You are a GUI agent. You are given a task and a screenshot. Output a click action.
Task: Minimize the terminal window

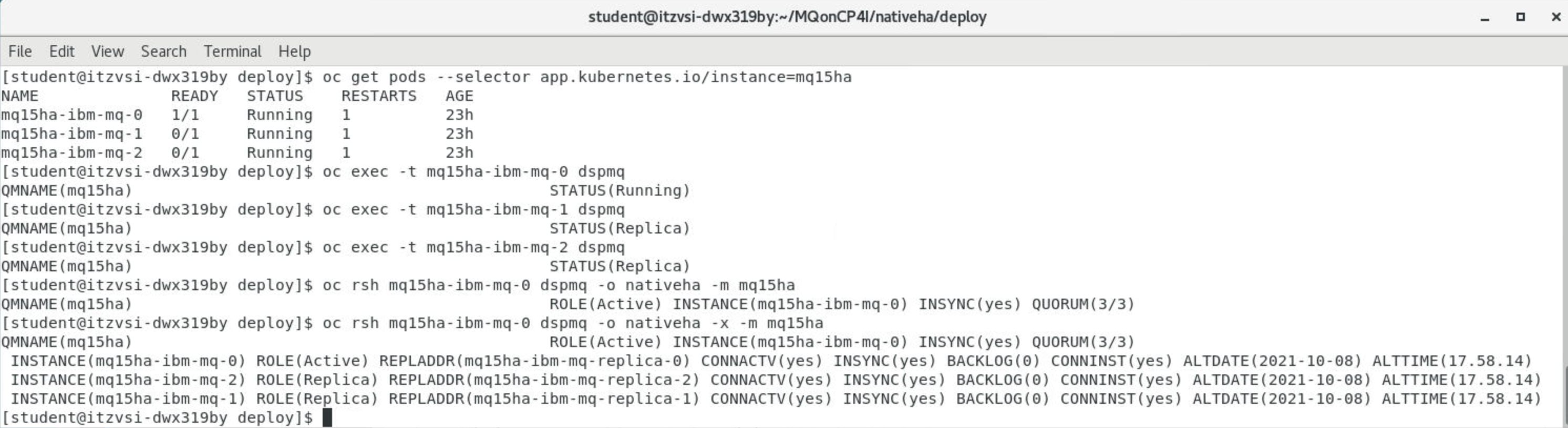[x=1484, y=18]
